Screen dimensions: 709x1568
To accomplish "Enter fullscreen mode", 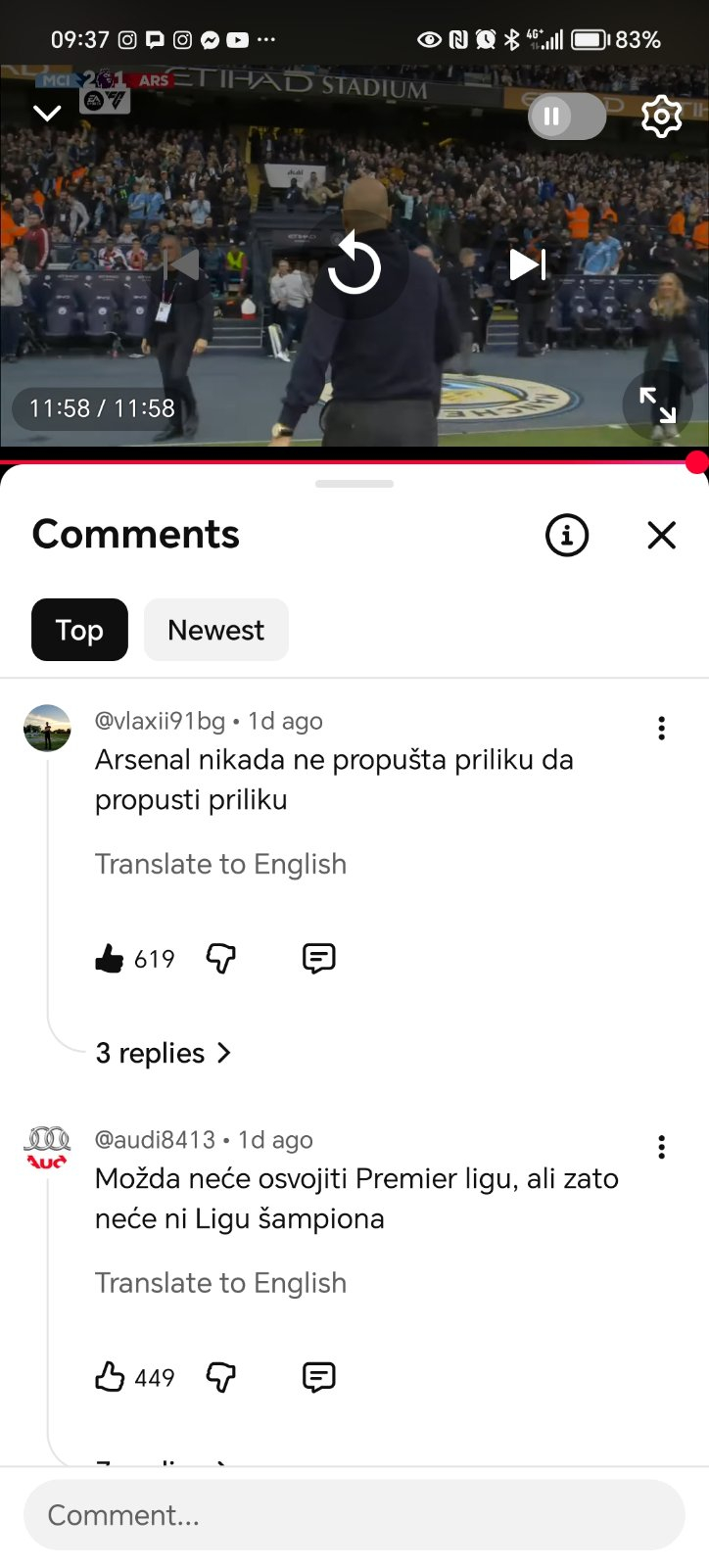I will (658, 405).
